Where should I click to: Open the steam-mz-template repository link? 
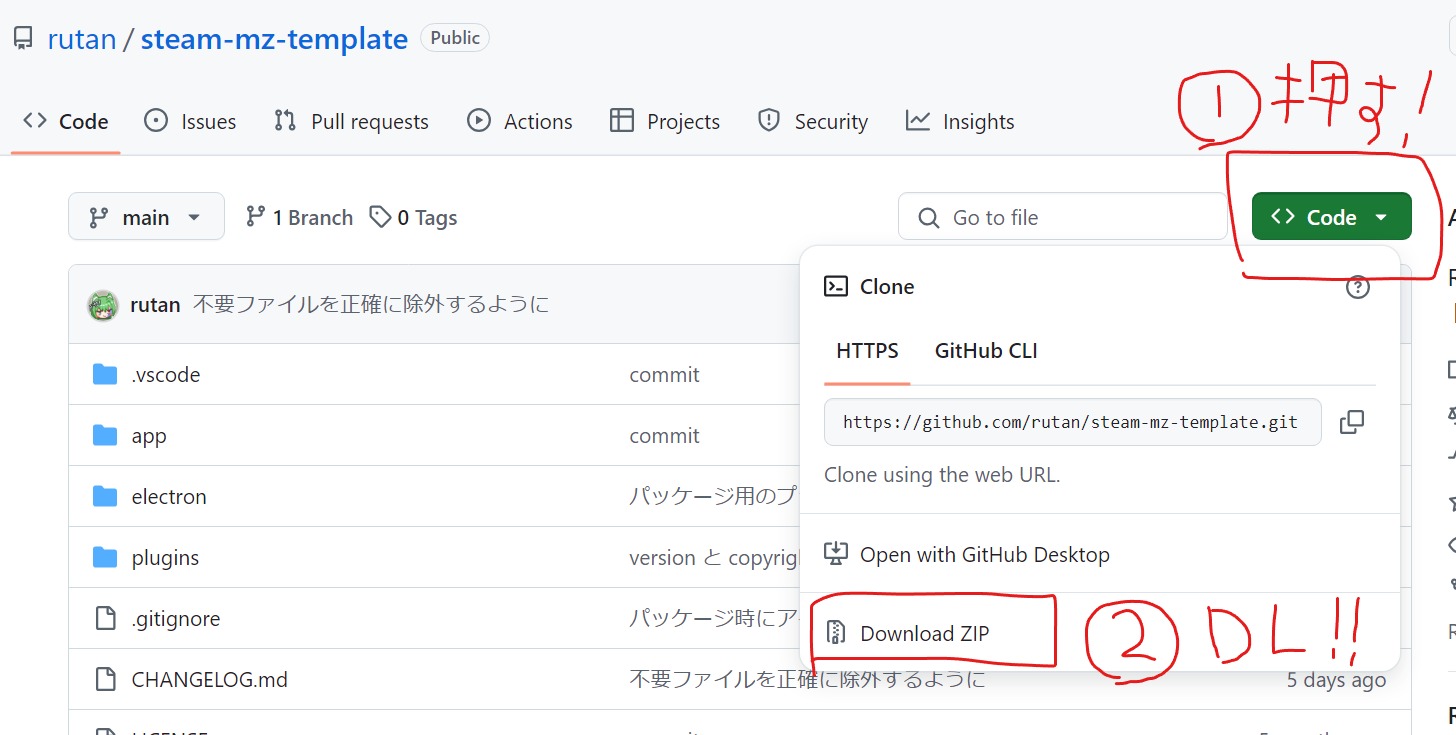coord(274,39)
